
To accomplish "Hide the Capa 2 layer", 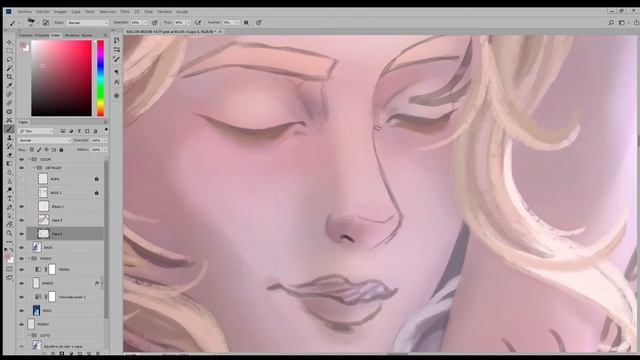I will pos(22,220).
